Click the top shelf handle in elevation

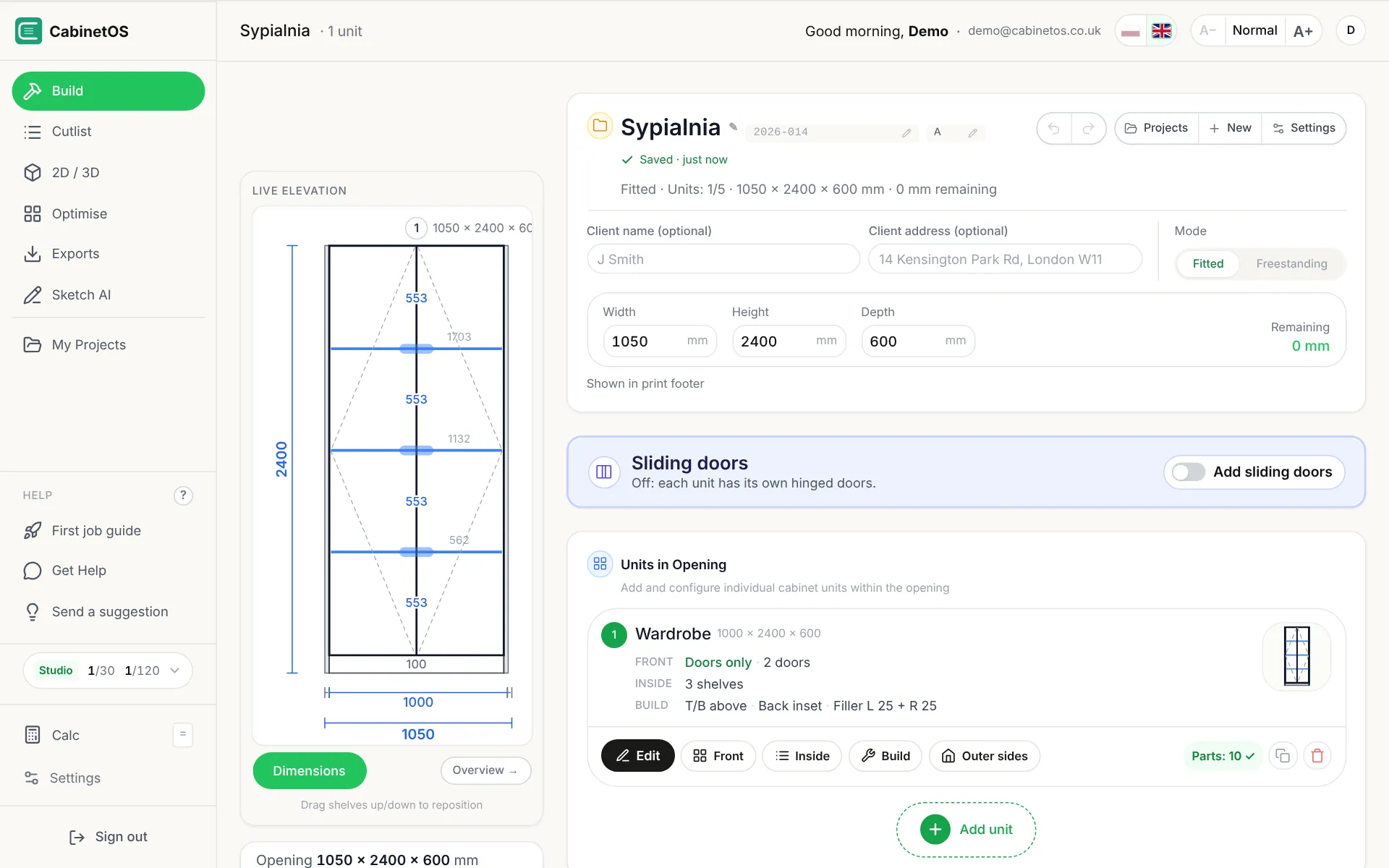[417, 349]
